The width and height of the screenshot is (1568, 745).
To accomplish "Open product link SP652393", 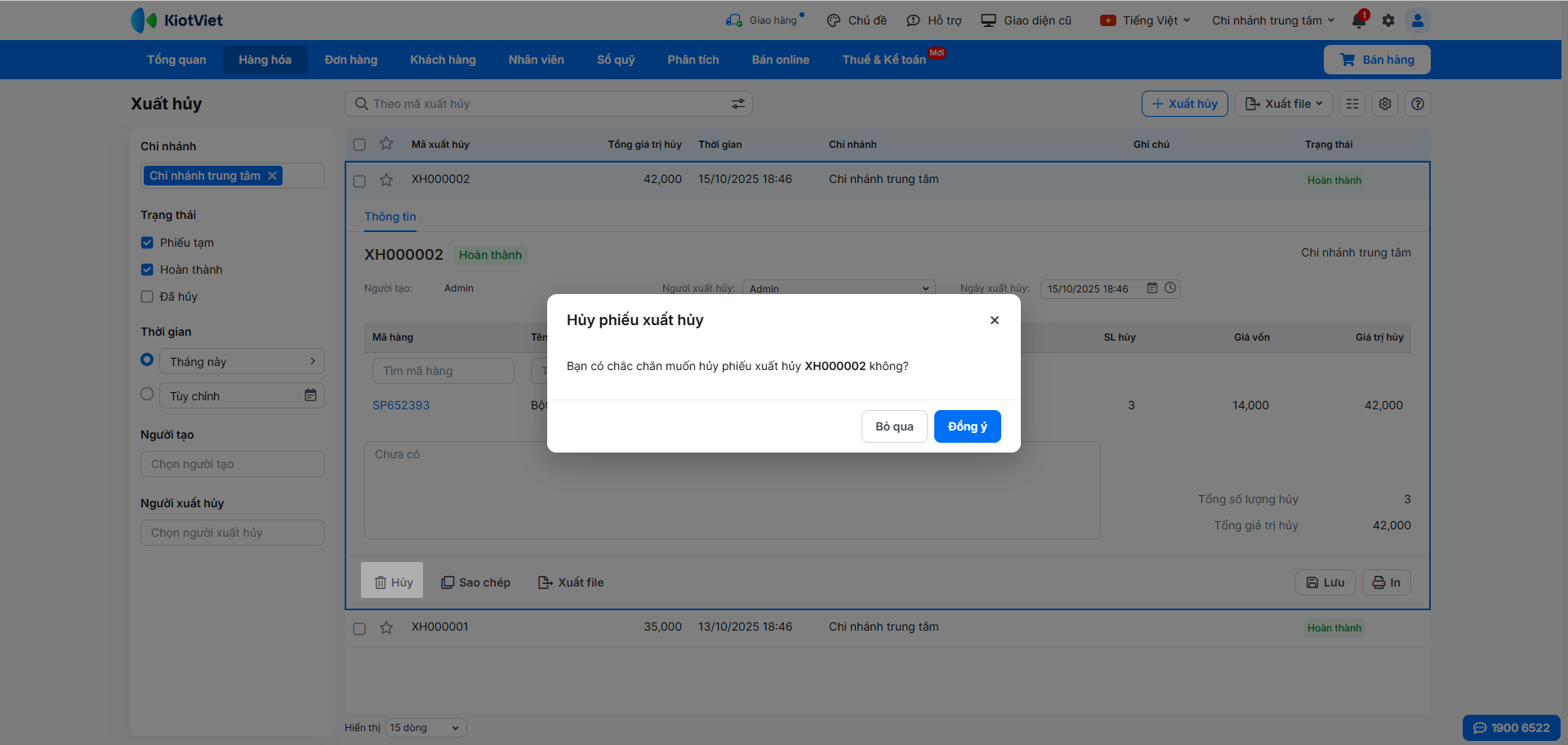I will [x=401, y=405].
